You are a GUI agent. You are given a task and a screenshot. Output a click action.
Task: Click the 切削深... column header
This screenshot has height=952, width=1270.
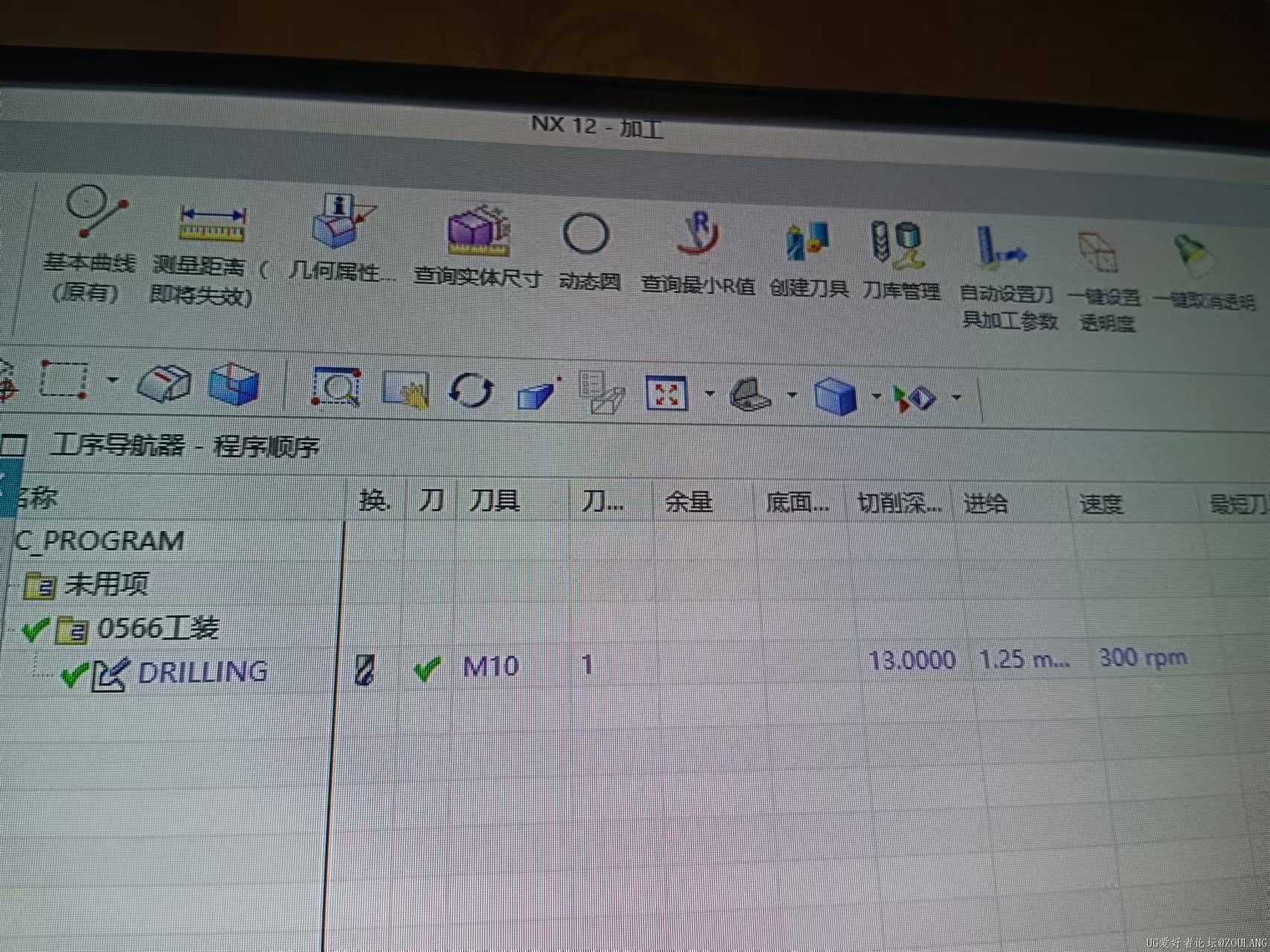[x=900, y=503]
